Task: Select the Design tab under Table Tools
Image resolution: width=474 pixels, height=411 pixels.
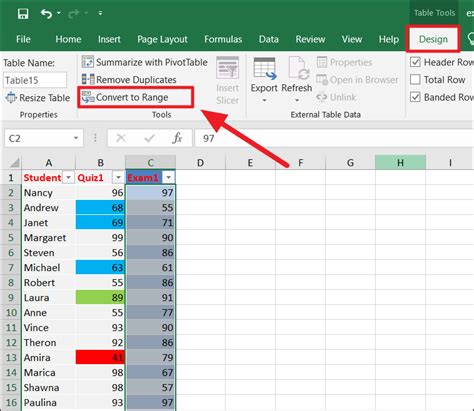Action: point(433,39)
